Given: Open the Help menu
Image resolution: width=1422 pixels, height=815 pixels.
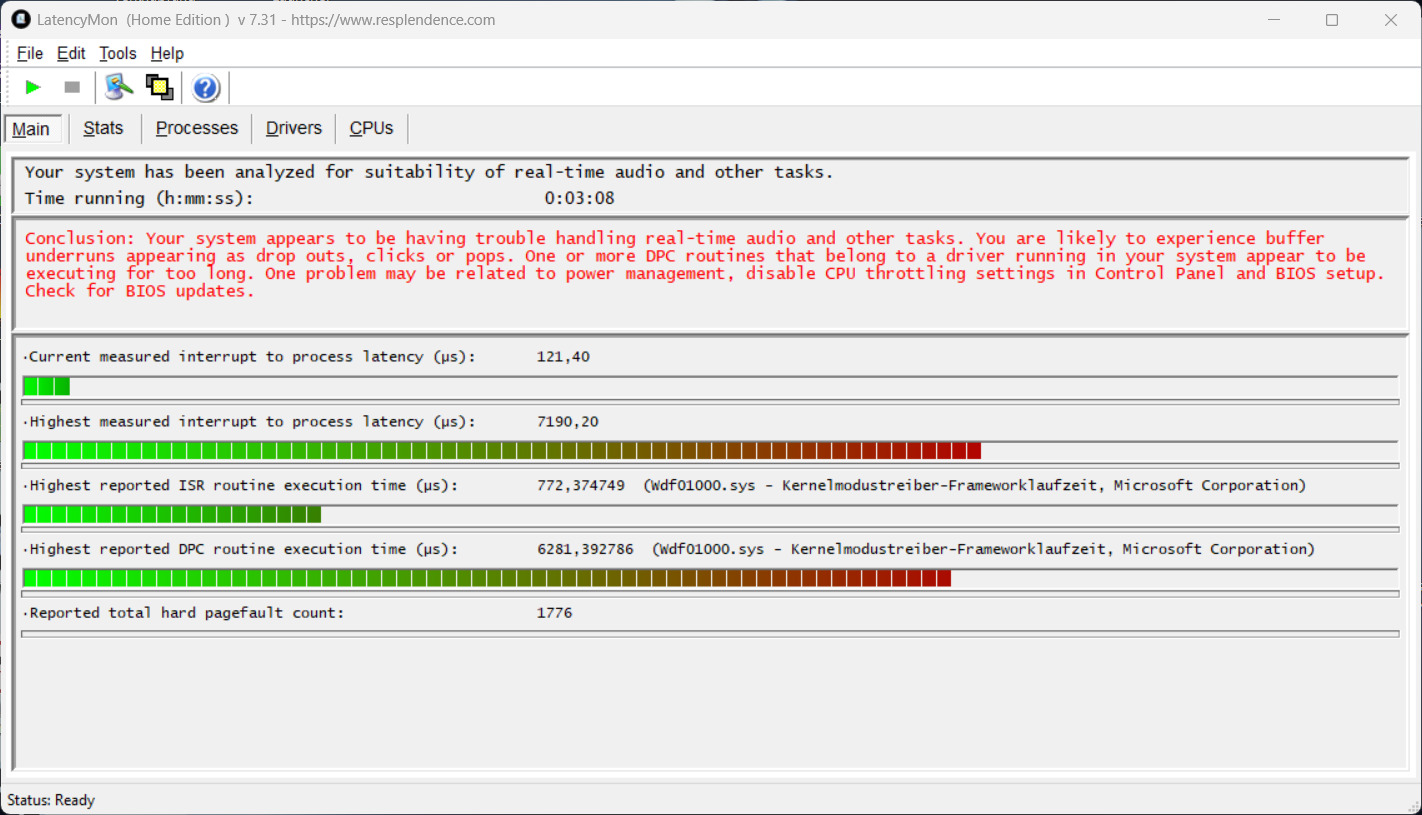Looking at the screenshot, I should [167, 53].
